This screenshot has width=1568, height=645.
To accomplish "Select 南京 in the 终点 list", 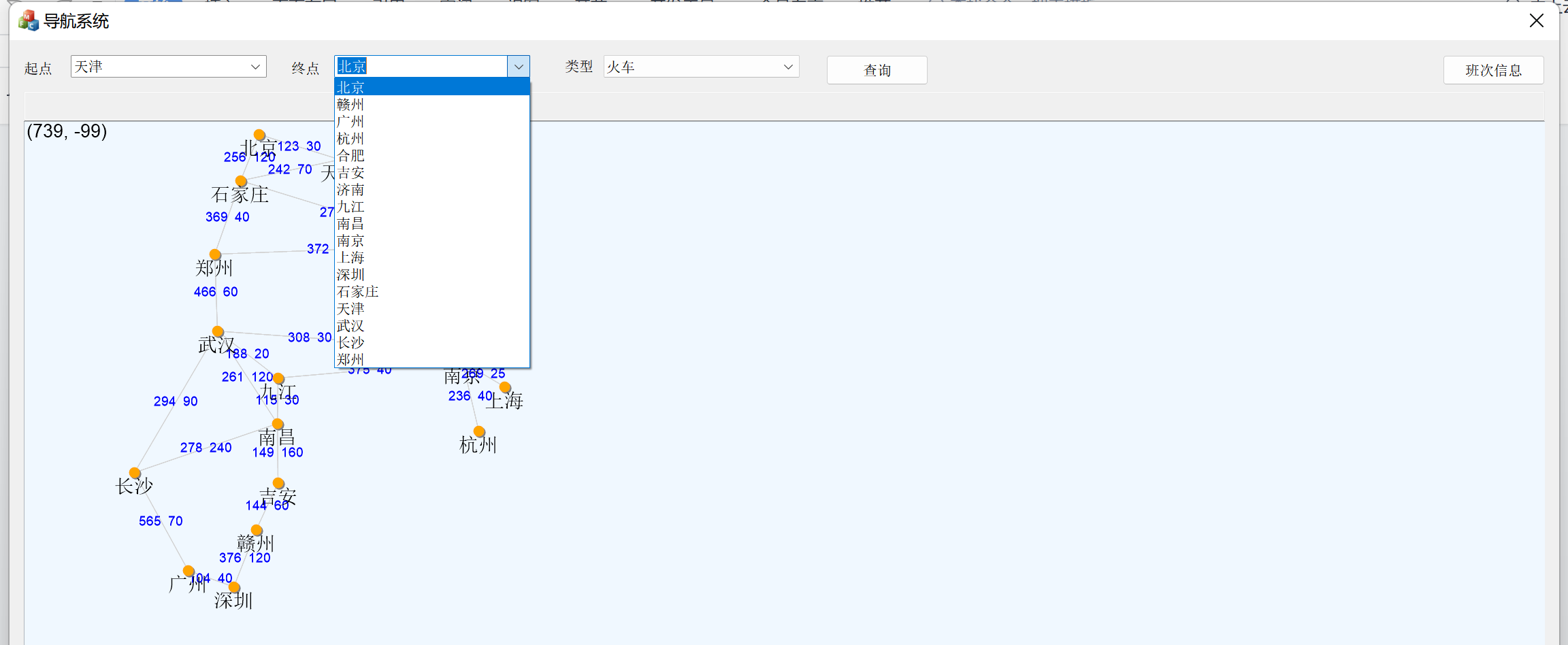I will [x=432, y=240].
